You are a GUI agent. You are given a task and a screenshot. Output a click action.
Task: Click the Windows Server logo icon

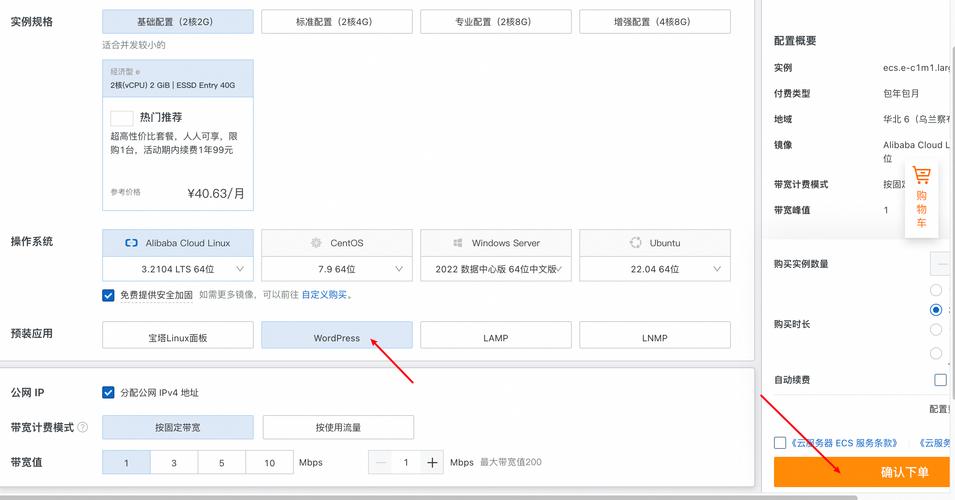tap(457, 243)
